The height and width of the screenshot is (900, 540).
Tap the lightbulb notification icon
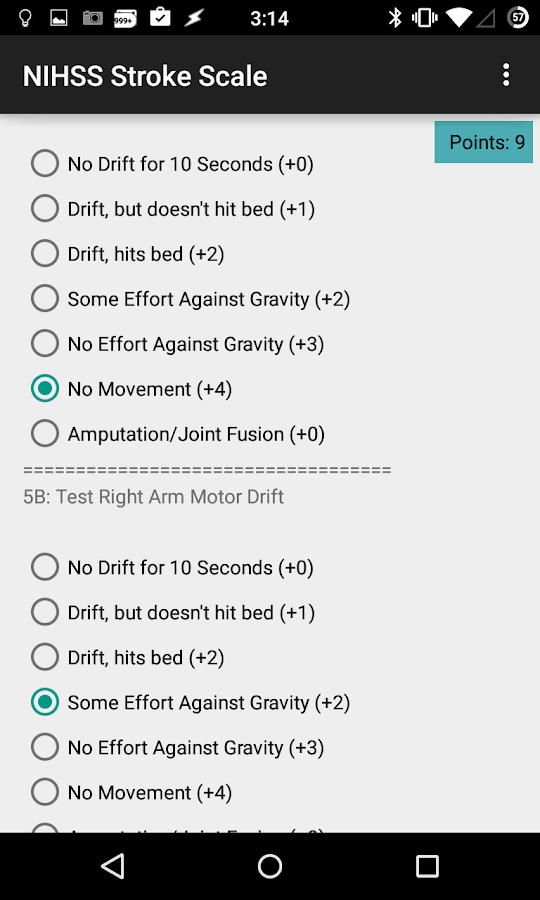click(x=25, y=18)
